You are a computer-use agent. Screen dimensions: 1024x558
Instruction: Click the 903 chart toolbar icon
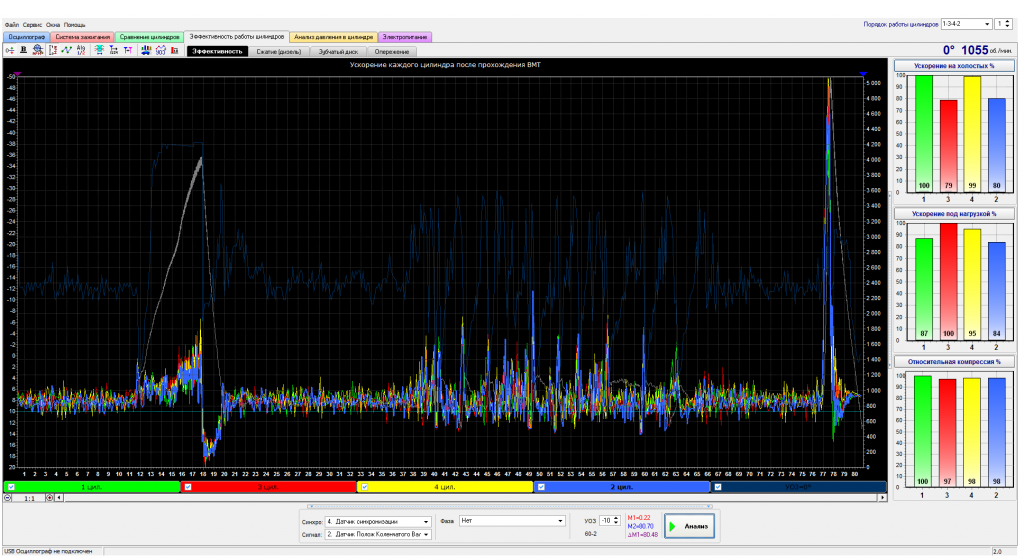click(161, 50)
